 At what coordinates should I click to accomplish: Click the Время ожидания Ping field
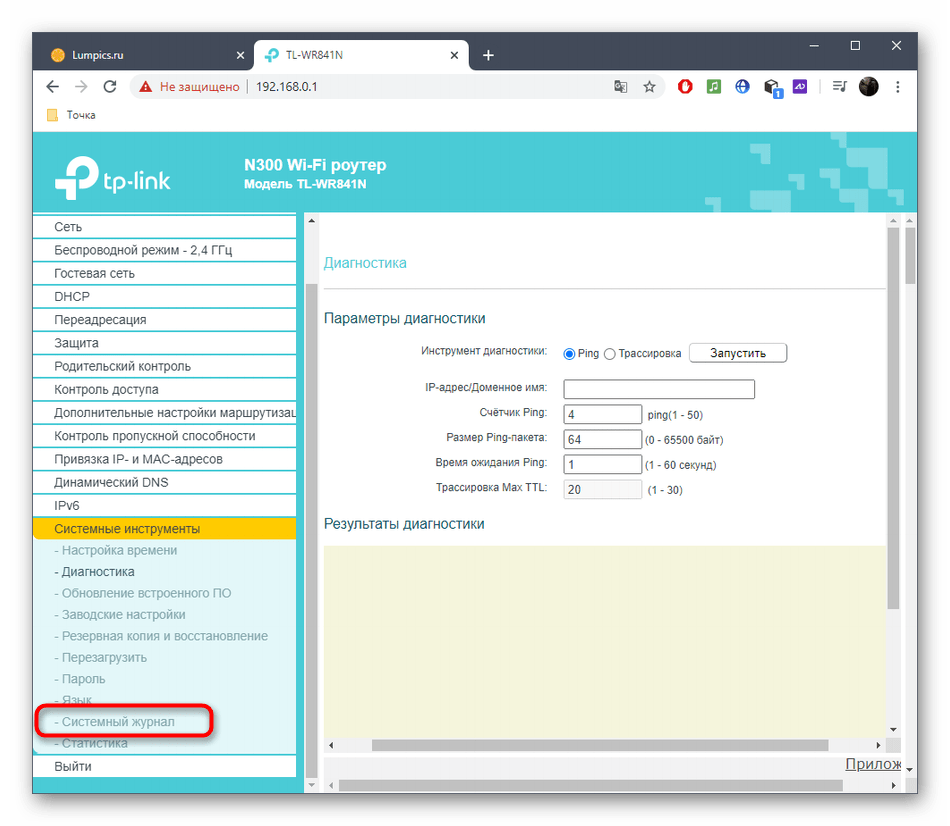(x=602, y=464)
